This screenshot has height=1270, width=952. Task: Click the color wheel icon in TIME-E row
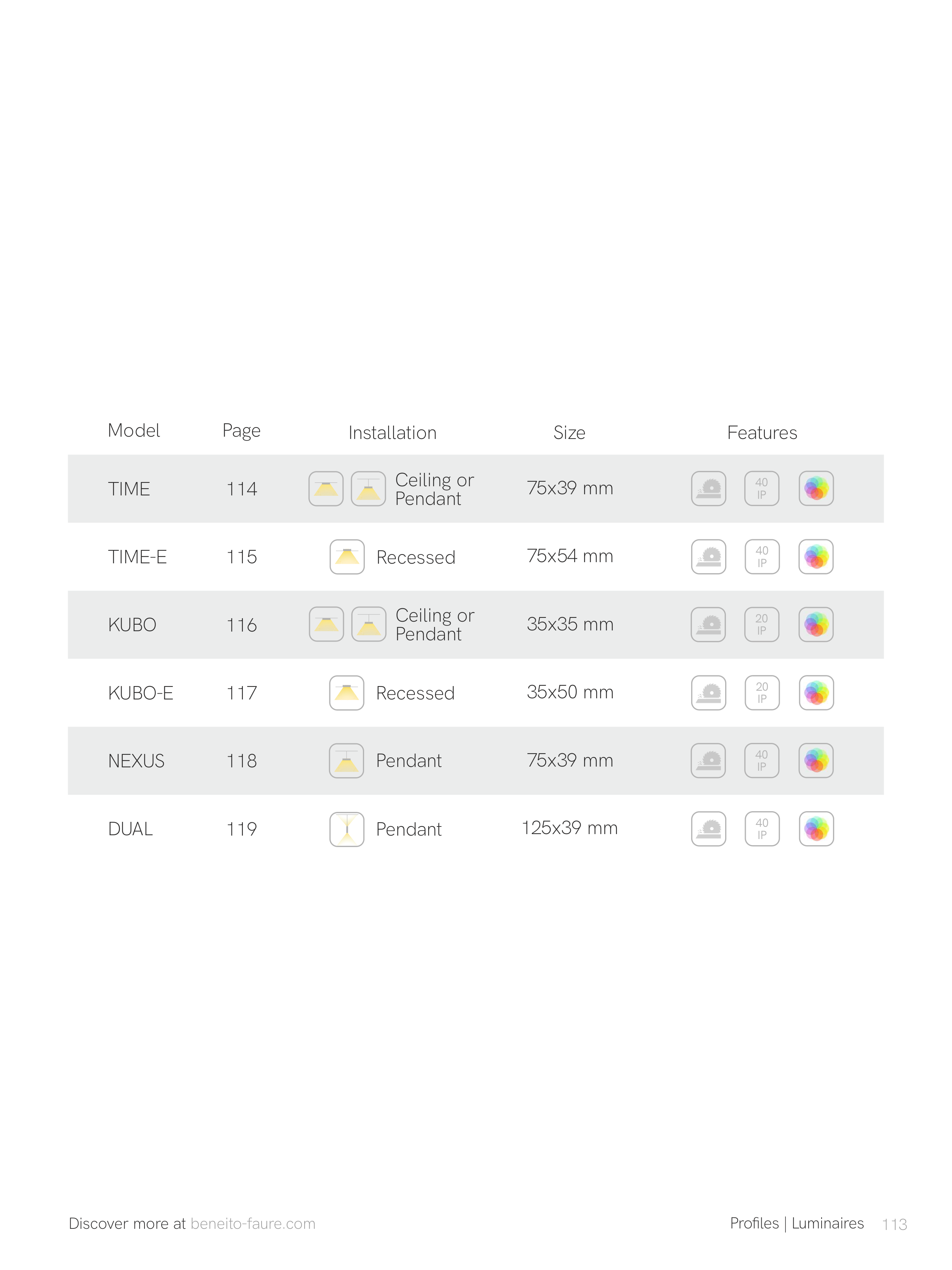pyautogui.click(x=816, y=556)
